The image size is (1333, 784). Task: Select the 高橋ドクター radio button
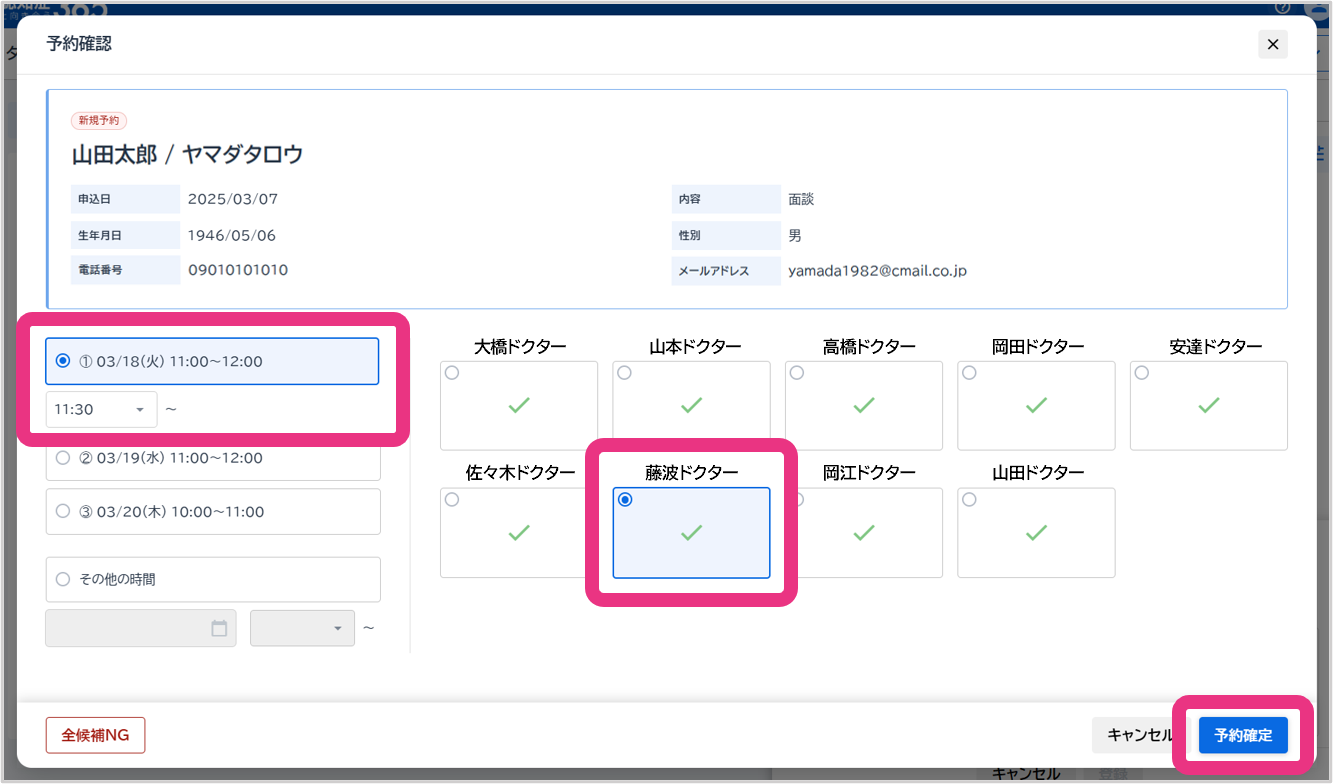pyautogui.click(x=797, y=373)
